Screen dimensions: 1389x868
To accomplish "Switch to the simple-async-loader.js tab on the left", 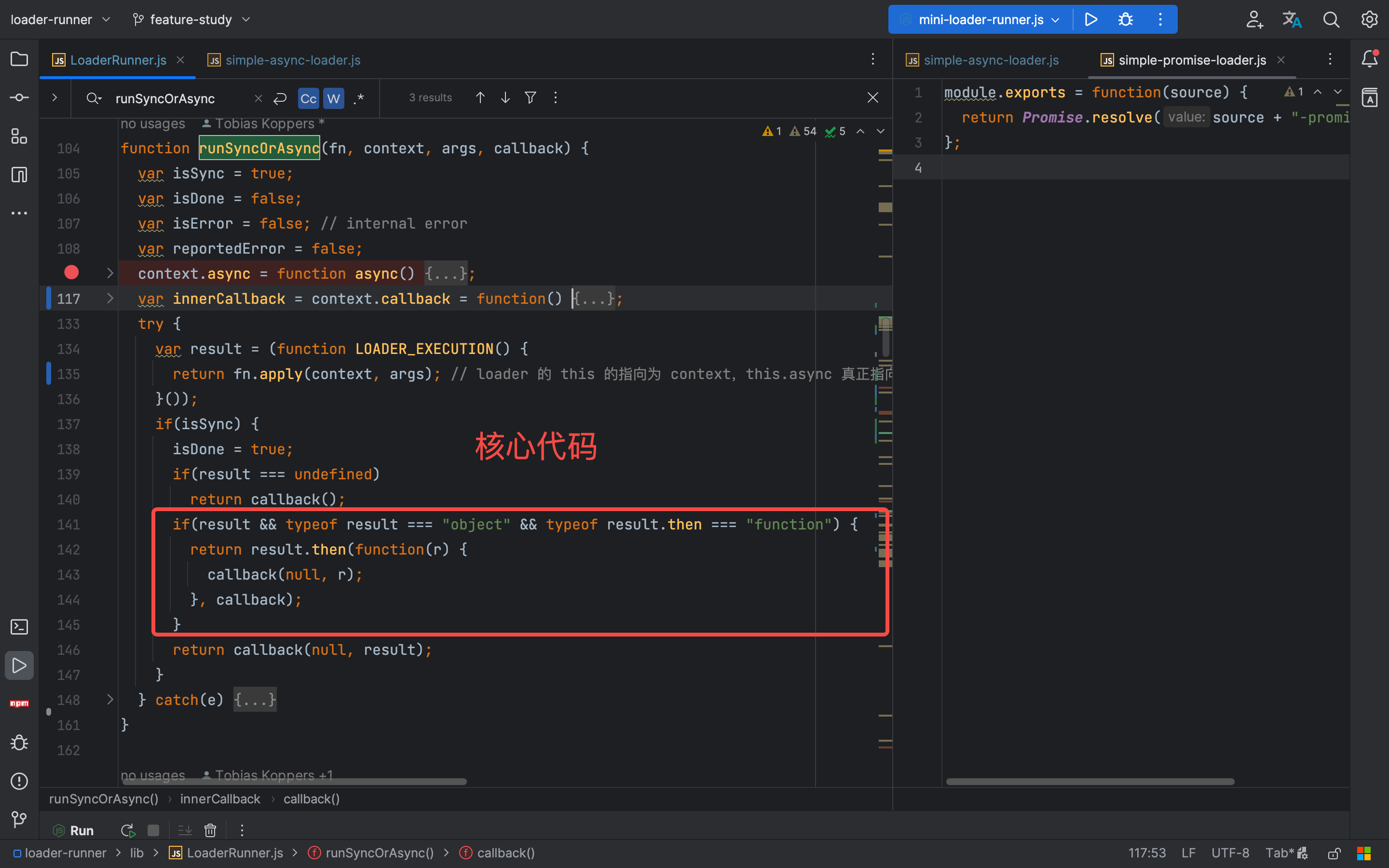I will click(x=292, y=60).
